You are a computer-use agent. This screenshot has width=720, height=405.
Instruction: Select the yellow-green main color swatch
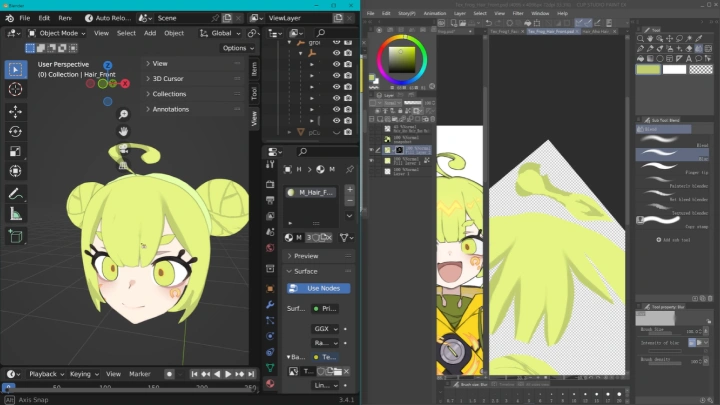click(x=648, y=69)
